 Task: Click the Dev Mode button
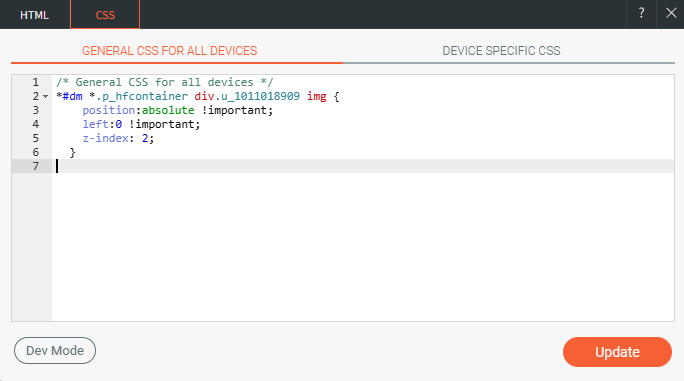click(55, 350)
